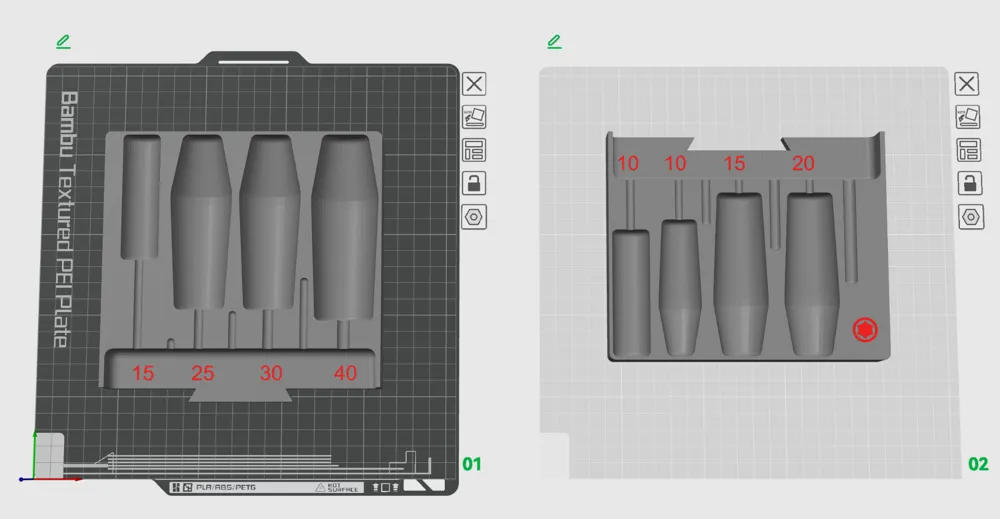Open plate 01 settings hexagon icon

tap(474, 217)
